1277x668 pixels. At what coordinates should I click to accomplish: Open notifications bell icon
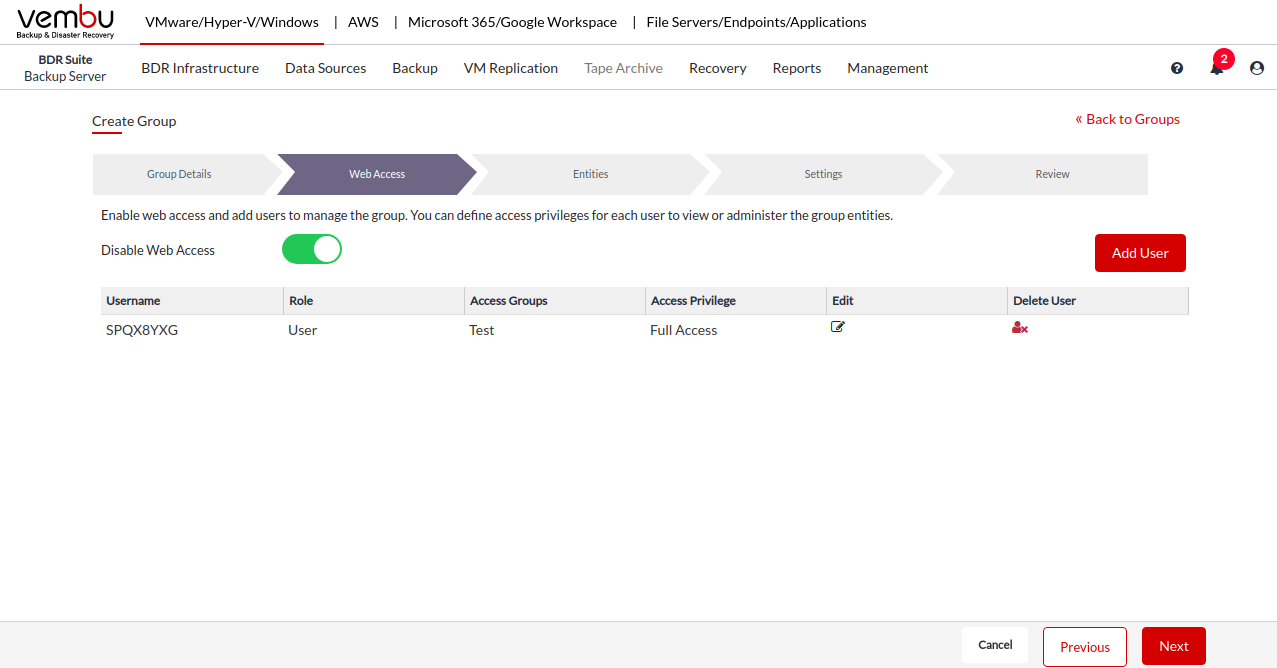click(x=1217, y=69)
